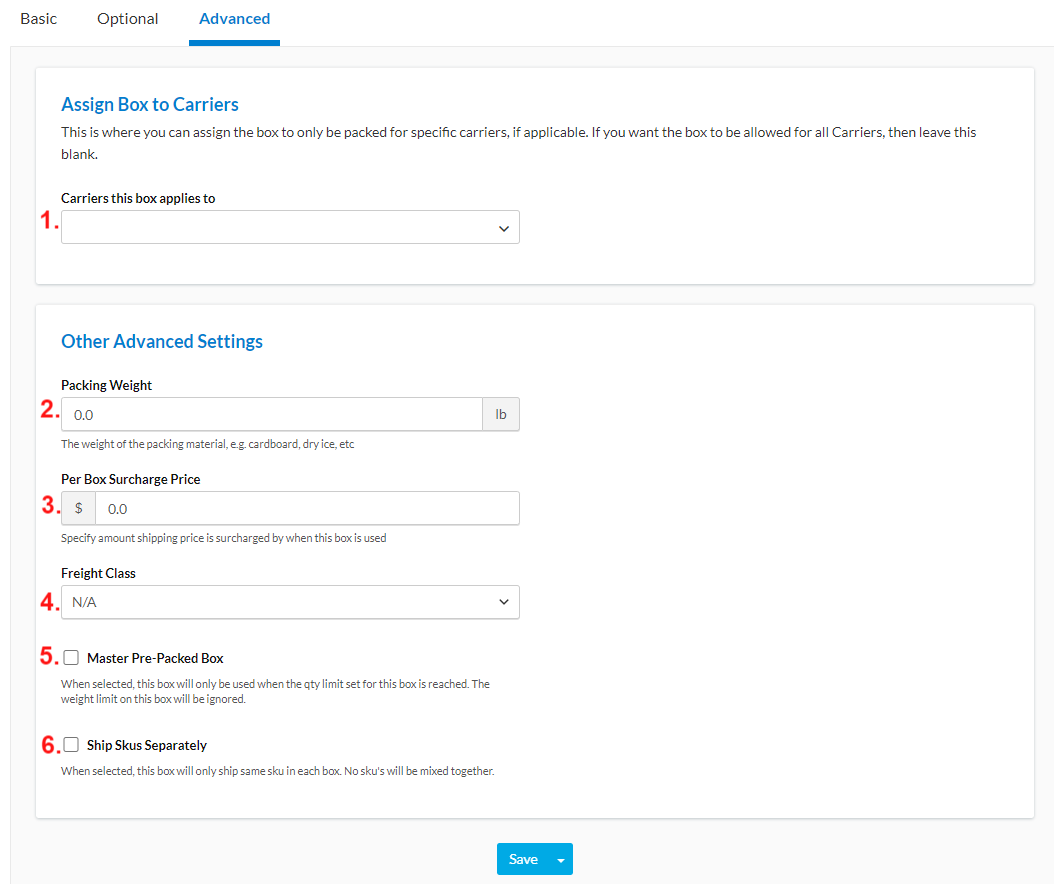Focus the Packing Weight input field
Screen dimensions: 1054x884
272,414
